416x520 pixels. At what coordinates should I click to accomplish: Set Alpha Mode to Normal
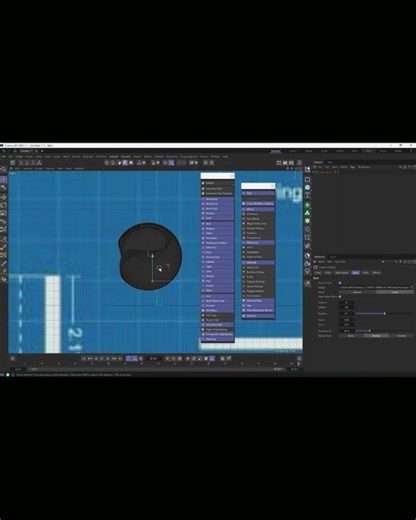click(x=376, y=336)
